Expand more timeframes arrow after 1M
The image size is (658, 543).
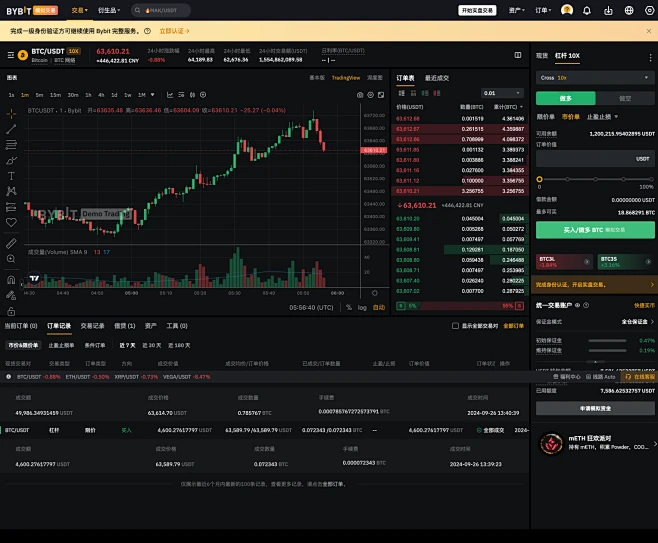152,95
